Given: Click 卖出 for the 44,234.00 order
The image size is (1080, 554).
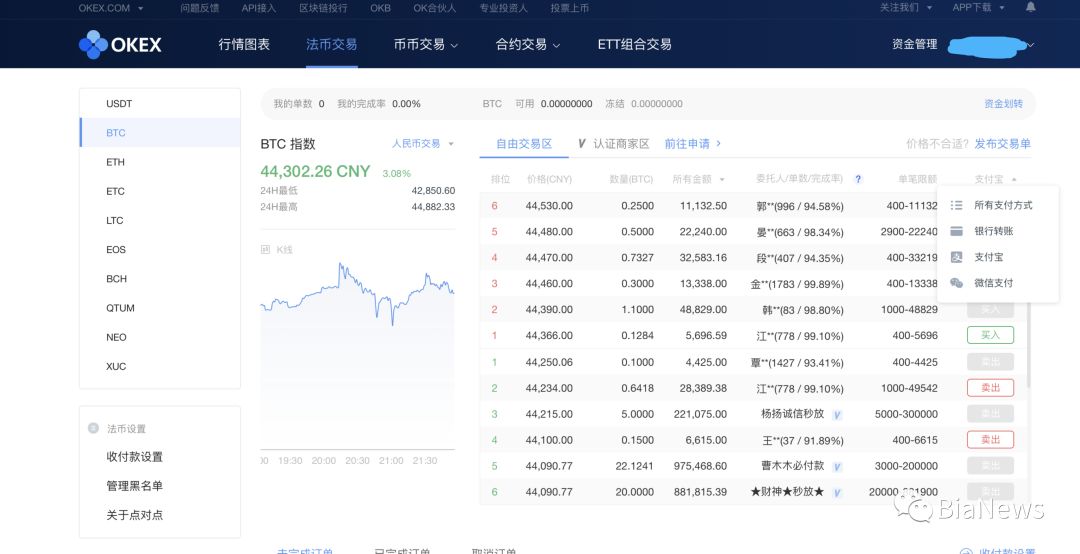Looking at the screenshot, I should [990, 388].
